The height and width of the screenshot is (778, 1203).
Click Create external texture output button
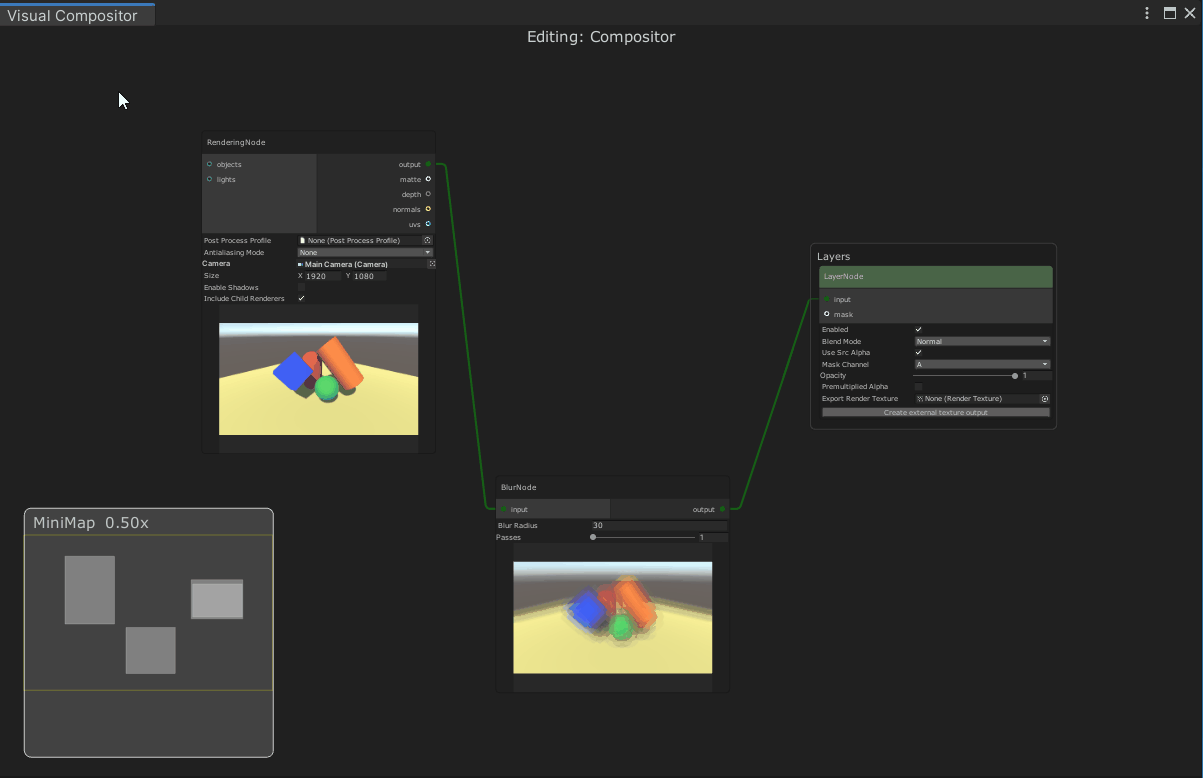935,412
